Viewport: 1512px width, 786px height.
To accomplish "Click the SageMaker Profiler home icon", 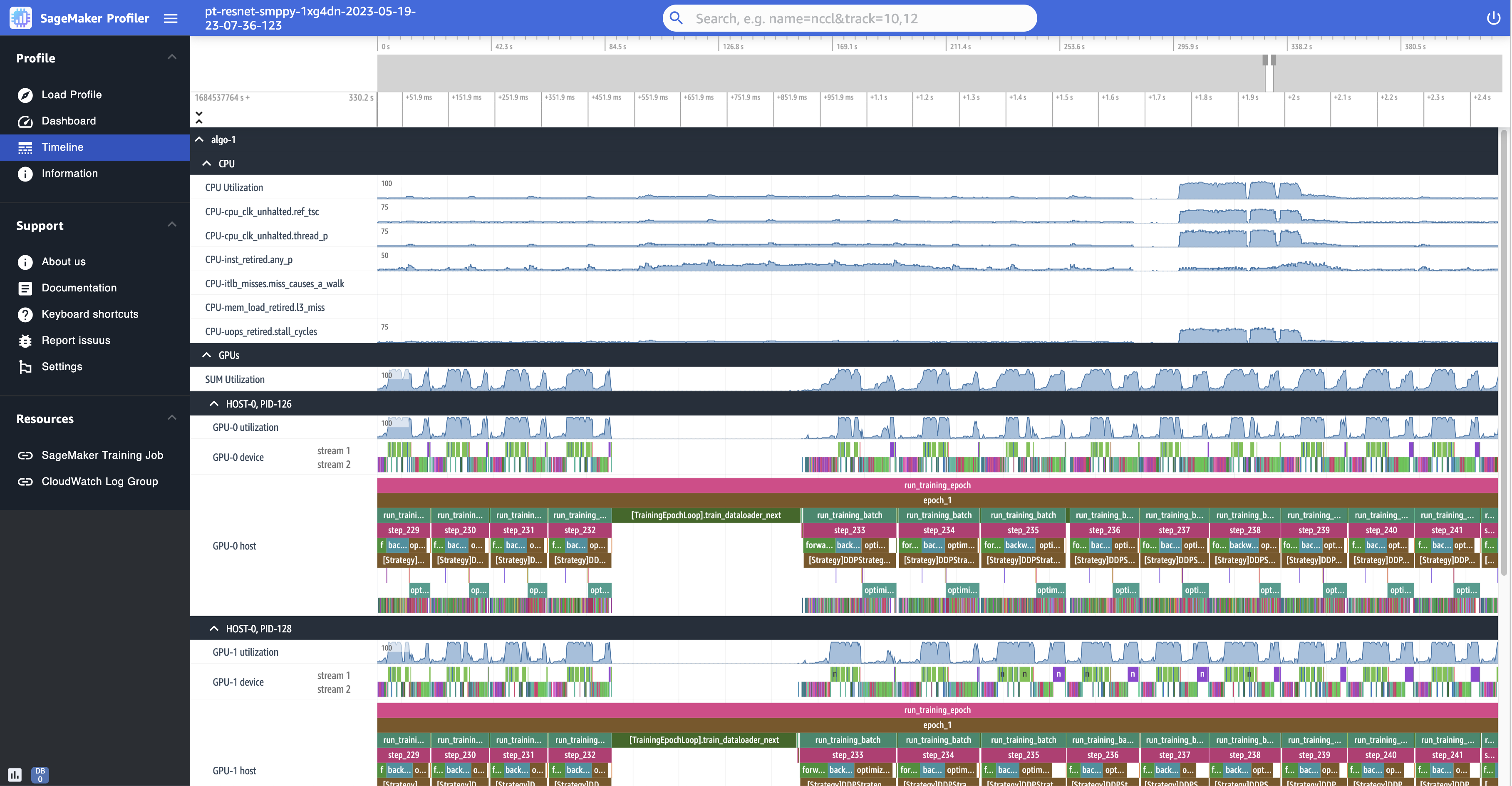I will 20,17.
